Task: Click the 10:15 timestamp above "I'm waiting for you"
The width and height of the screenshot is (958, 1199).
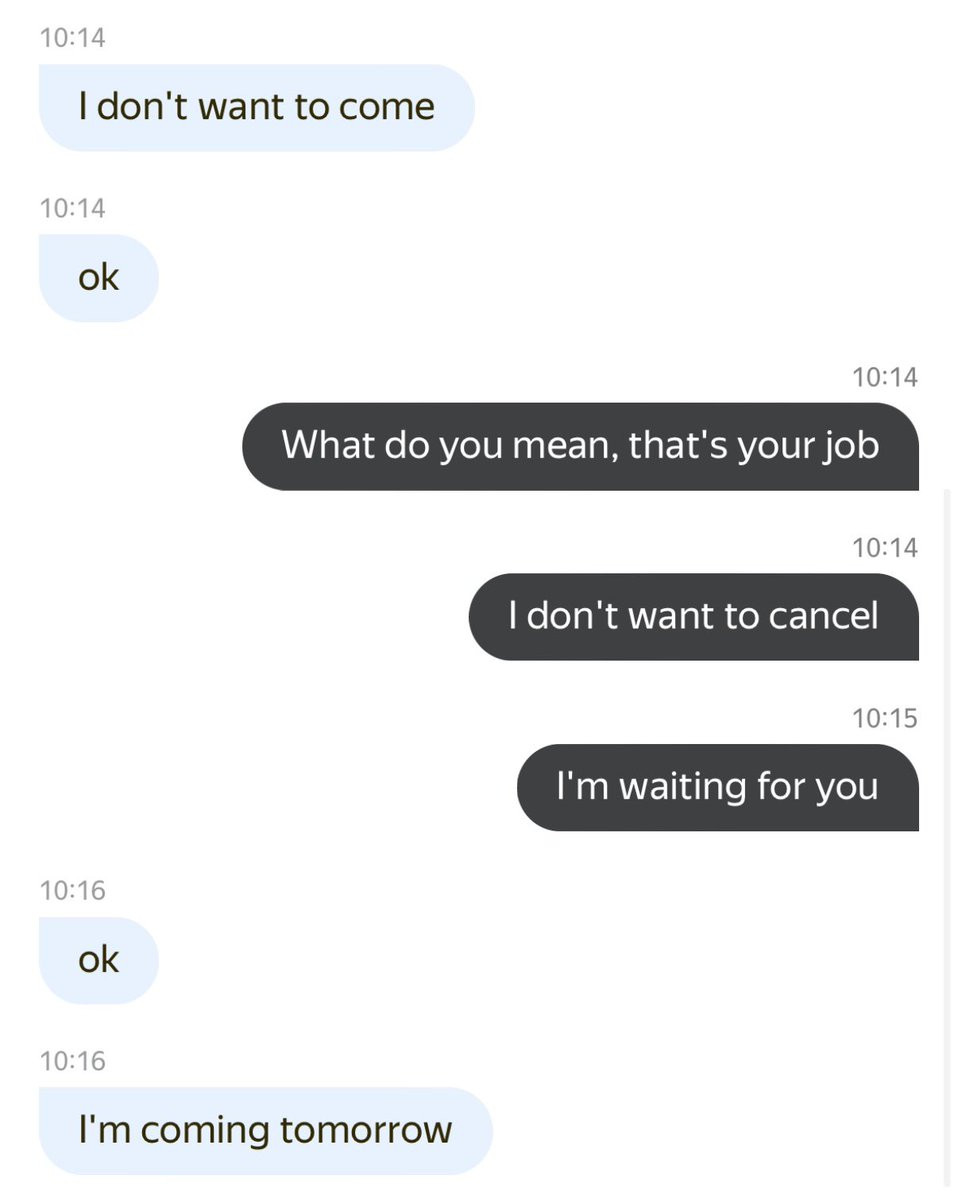Action: pyautogui.click(x=884, y=718)
